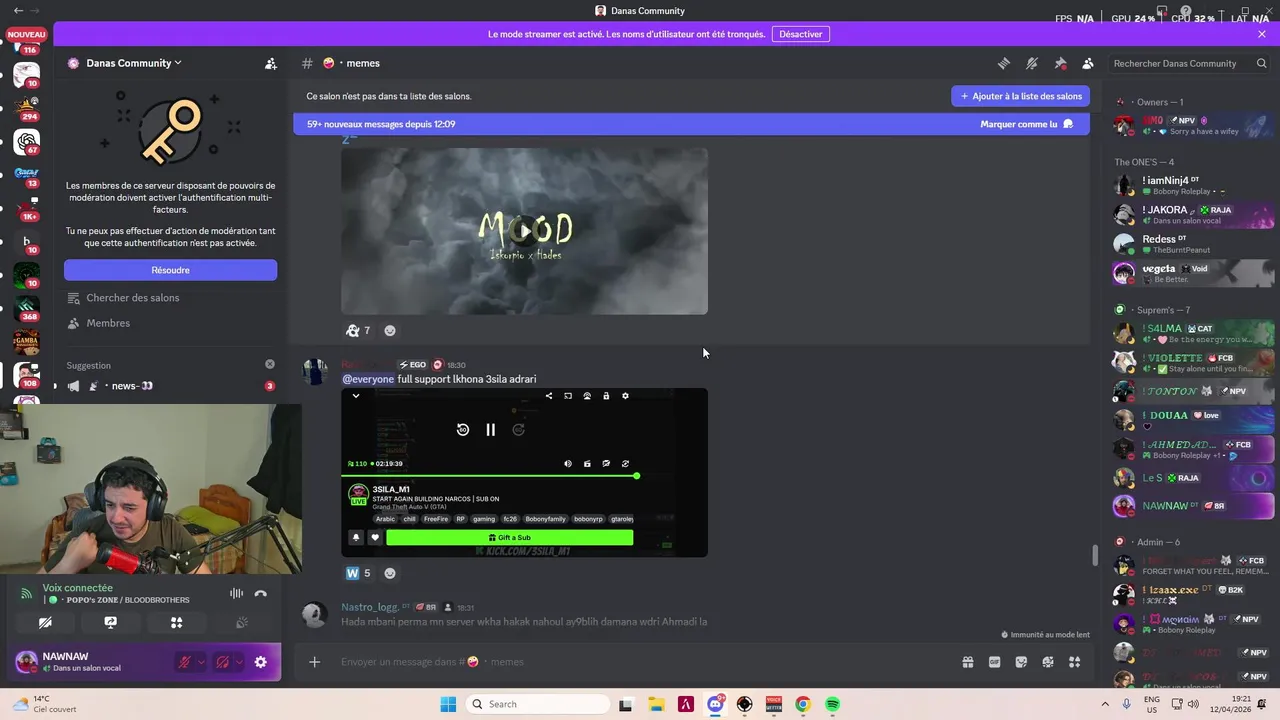Pause the embedded stream
Screen dimensions: 1280x720
(x=490, y=430)
